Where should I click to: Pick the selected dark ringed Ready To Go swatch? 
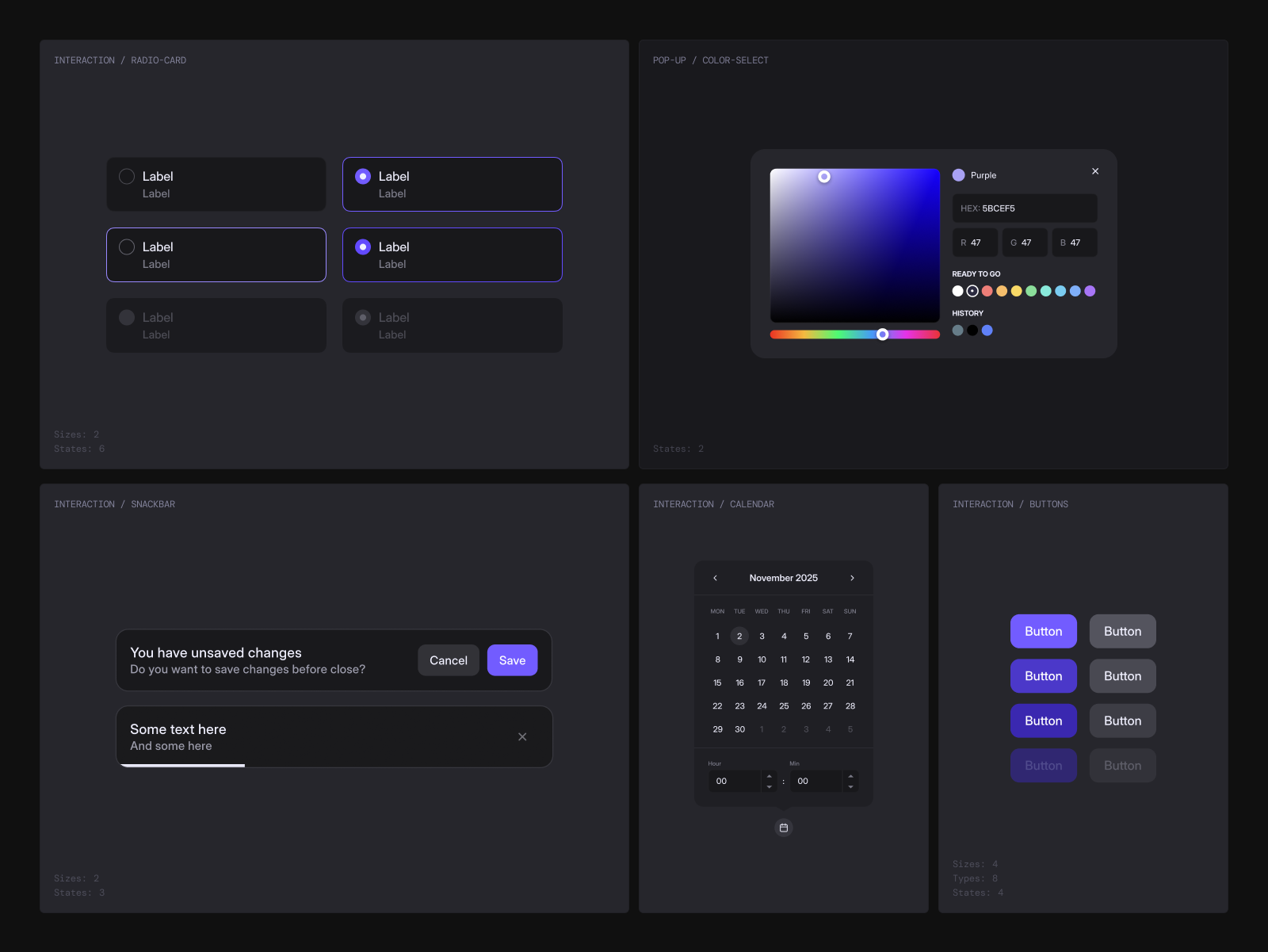click(972, 291)
